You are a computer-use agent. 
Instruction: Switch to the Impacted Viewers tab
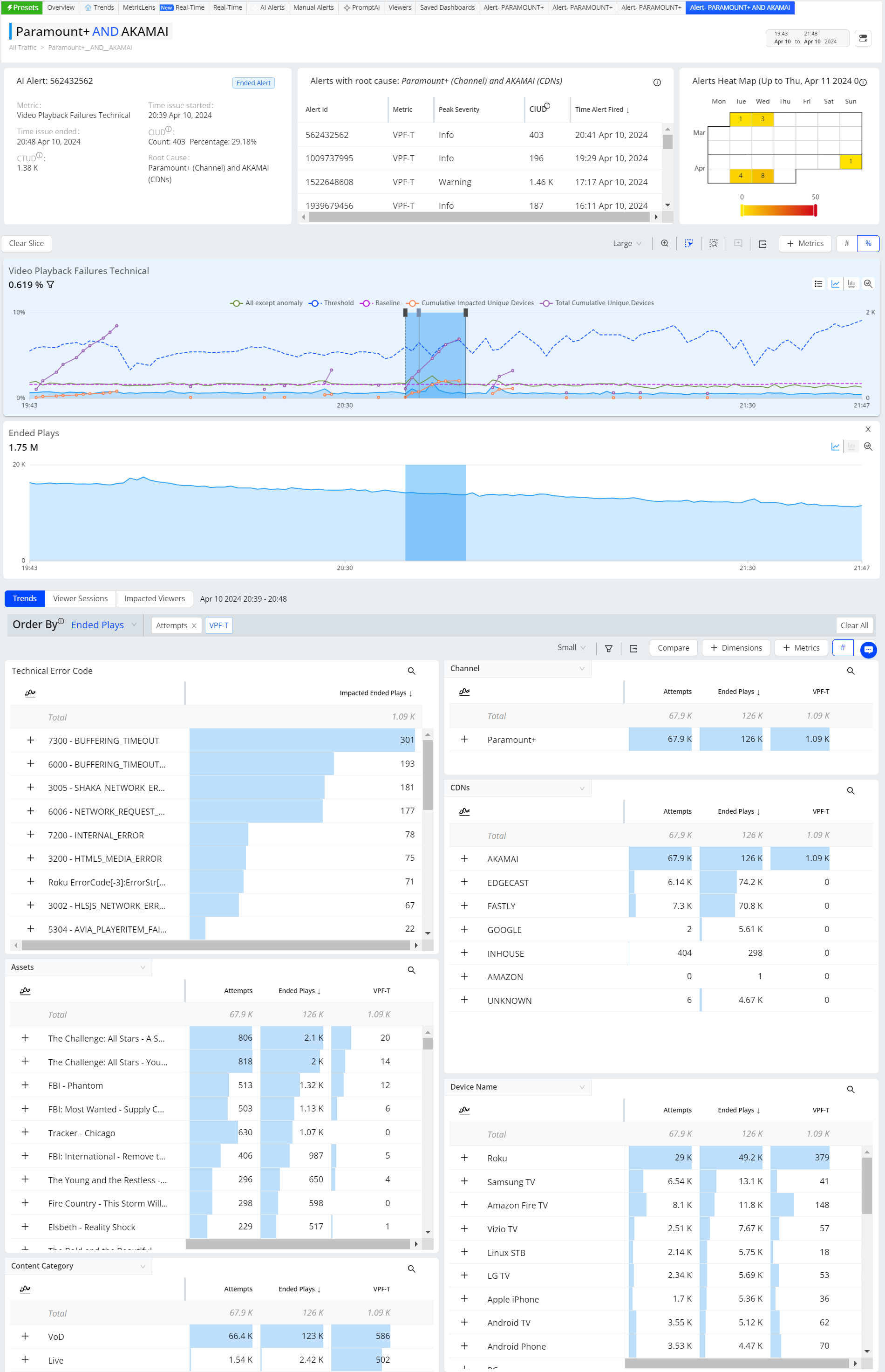click(154, 598)
